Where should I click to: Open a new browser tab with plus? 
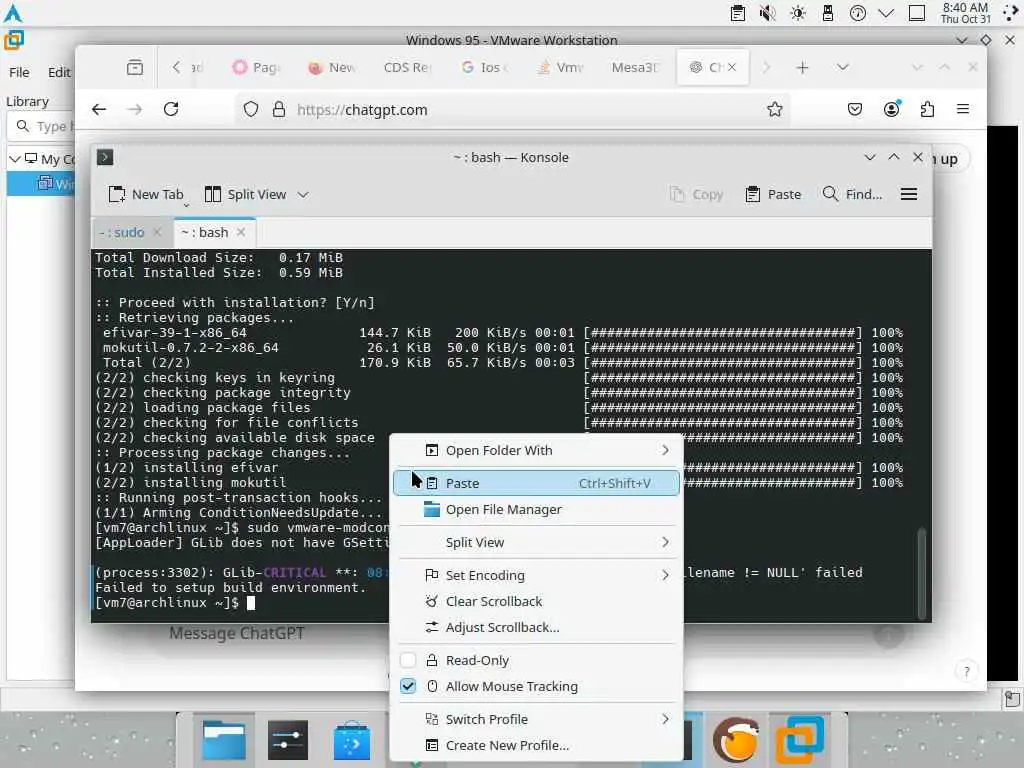(x=803, y=67)
